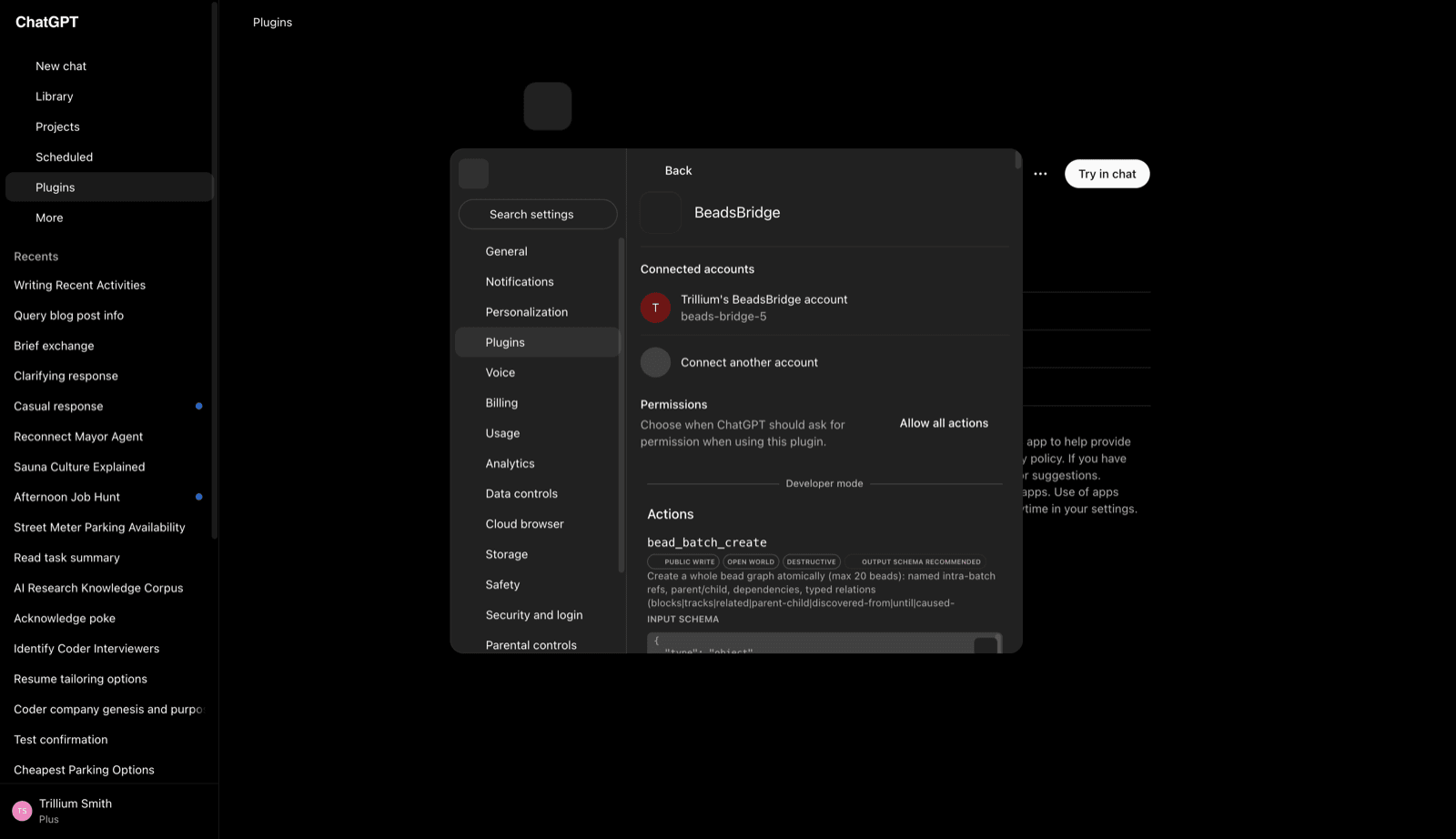Open Street Meter Parking Availability chat
This screenshot has width=1456, height=839.
point(109,527)
